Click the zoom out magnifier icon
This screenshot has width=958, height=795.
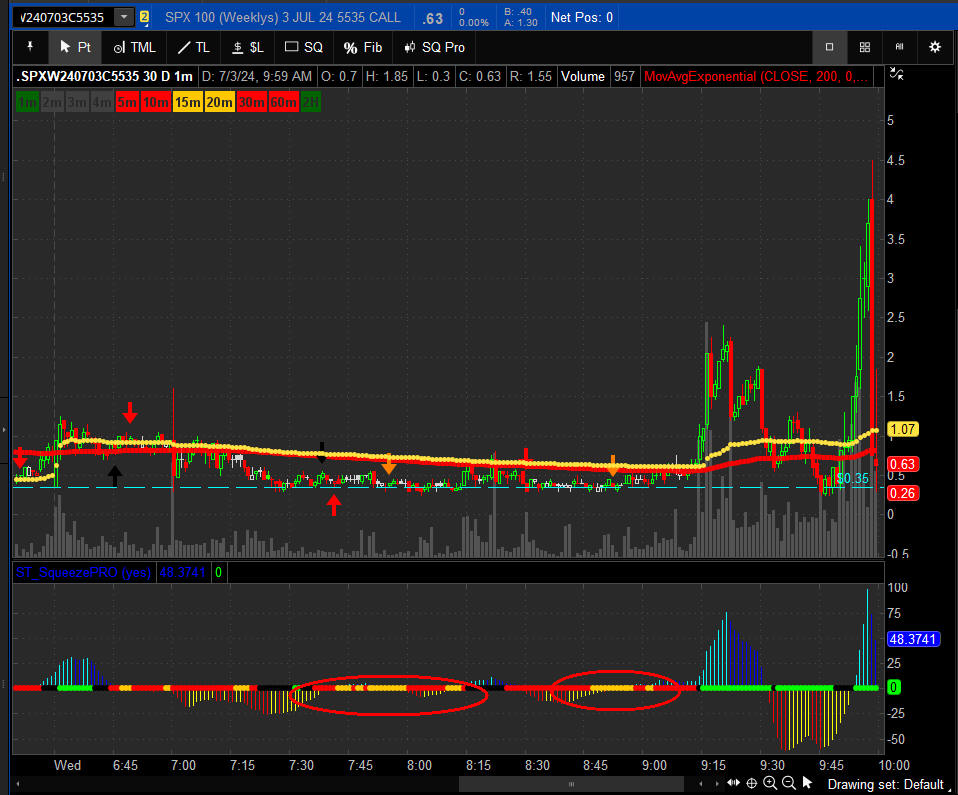(x=789, y=783)
